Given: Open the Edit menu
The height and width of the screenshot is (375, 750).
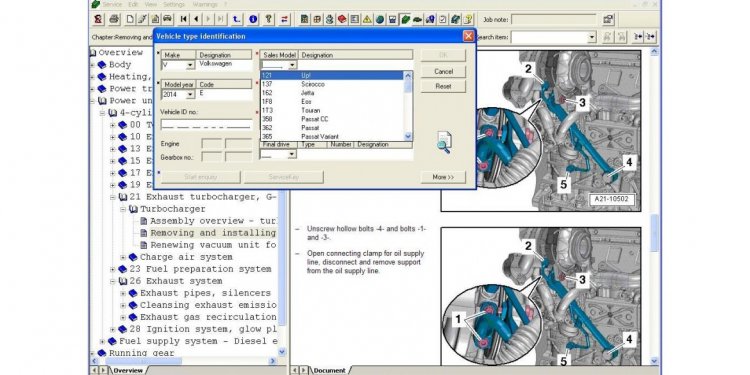Looking at the screenshot, I should [x=133, y=4].
